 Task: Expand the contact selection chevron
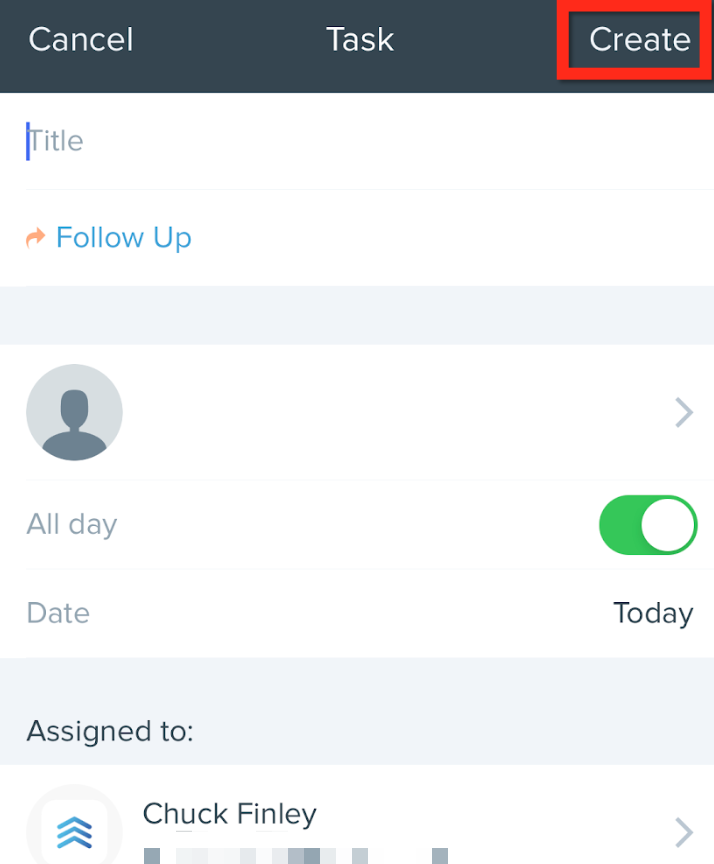(x=684, y=412)
